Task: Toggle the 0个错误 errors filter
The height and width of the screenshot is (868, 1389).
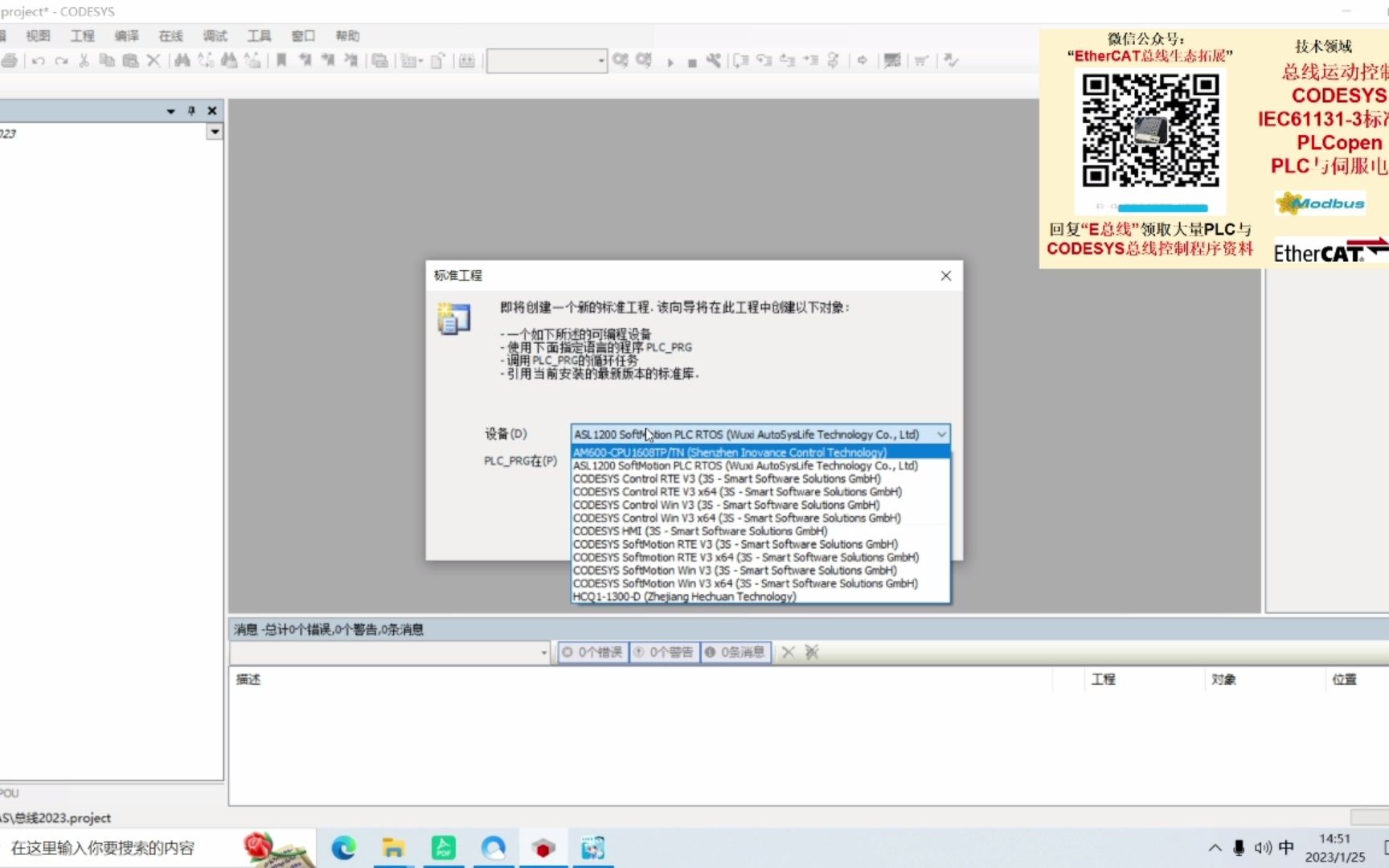Action: 593,652
